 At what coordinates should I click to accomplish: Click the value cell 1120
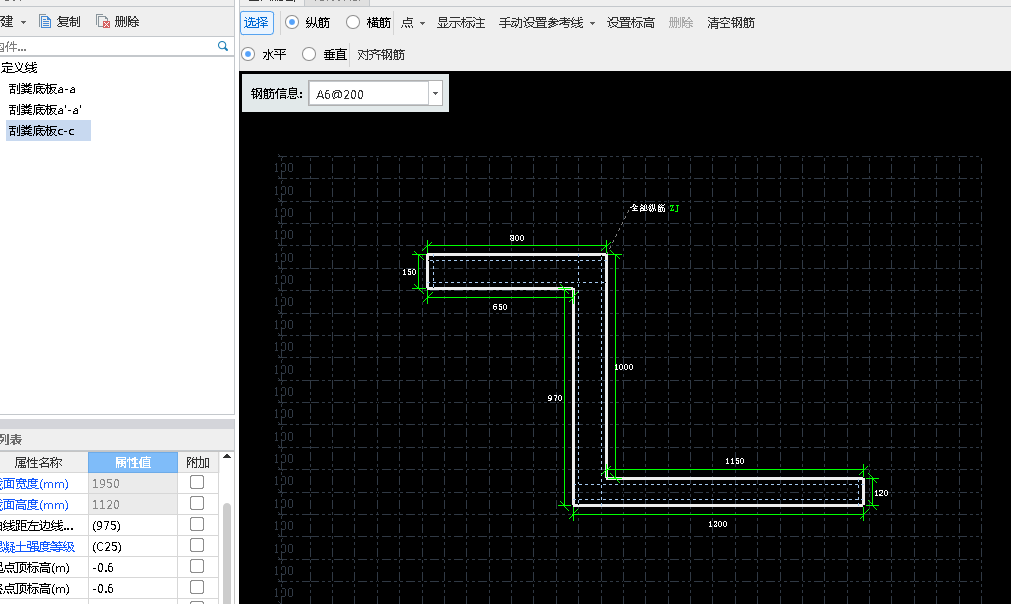point(133,504)
